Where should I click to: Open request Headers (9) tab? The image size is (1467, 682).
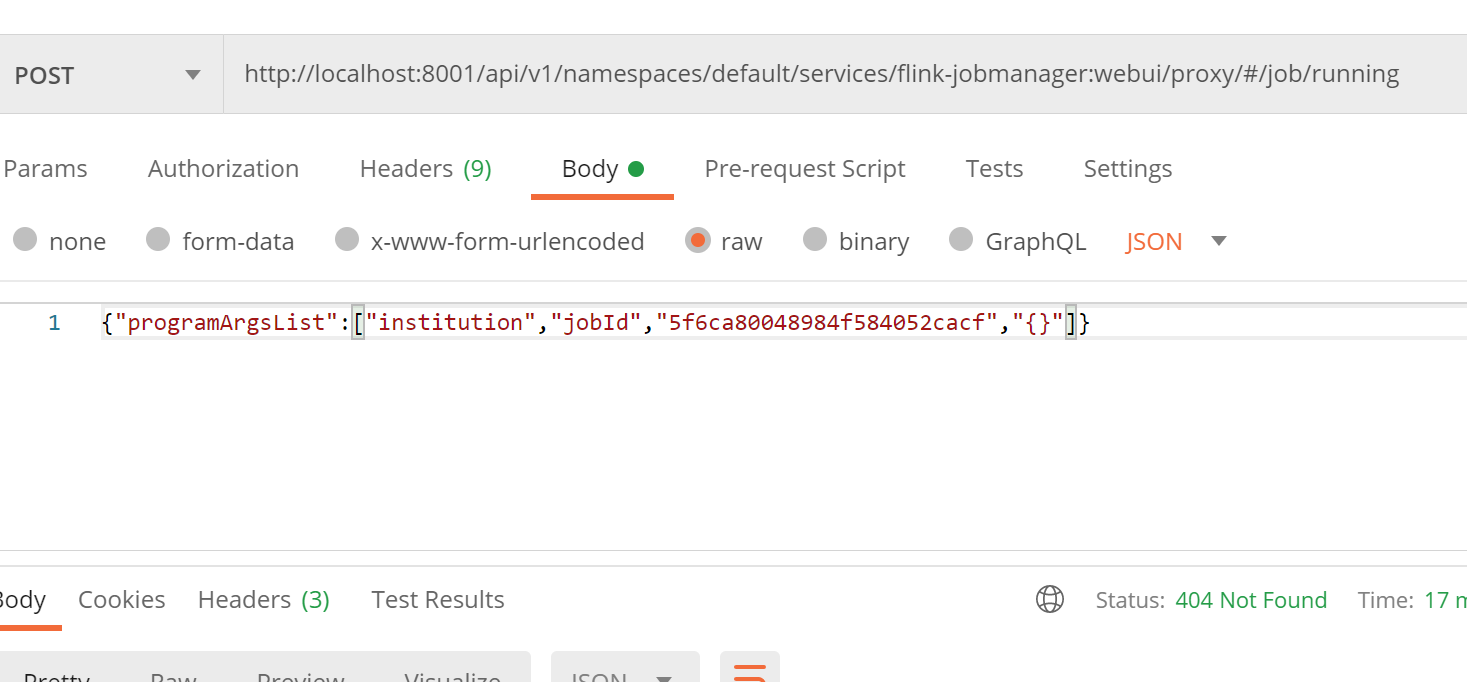425,169
